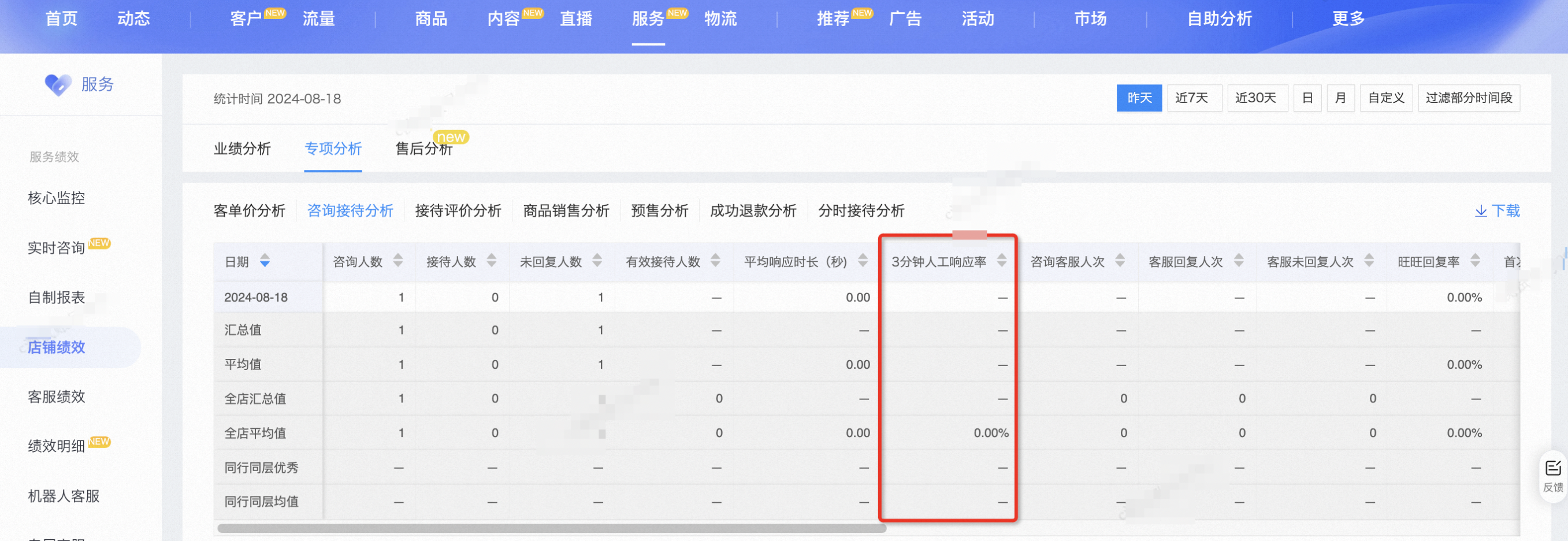Select 近30天 time range button
1568x541 pixels.
(x=1257, y=98)
